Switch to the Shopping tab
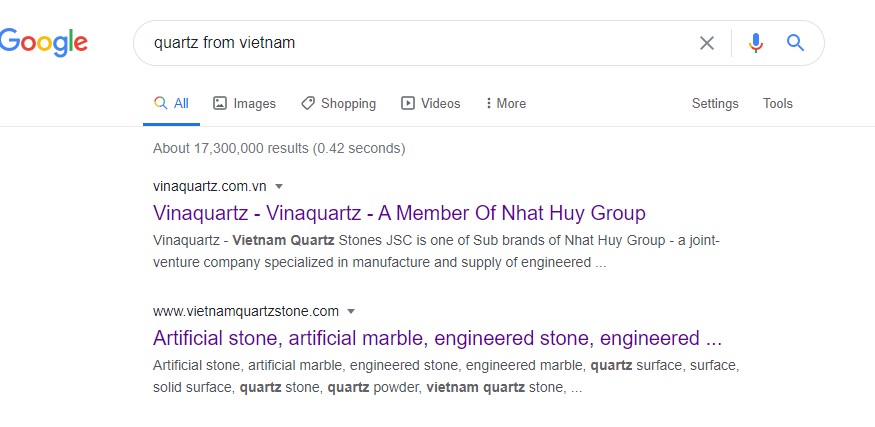Image resolution: width=875 pixels, height=427 pixels. pyautogui.click(x=338, y=103)
